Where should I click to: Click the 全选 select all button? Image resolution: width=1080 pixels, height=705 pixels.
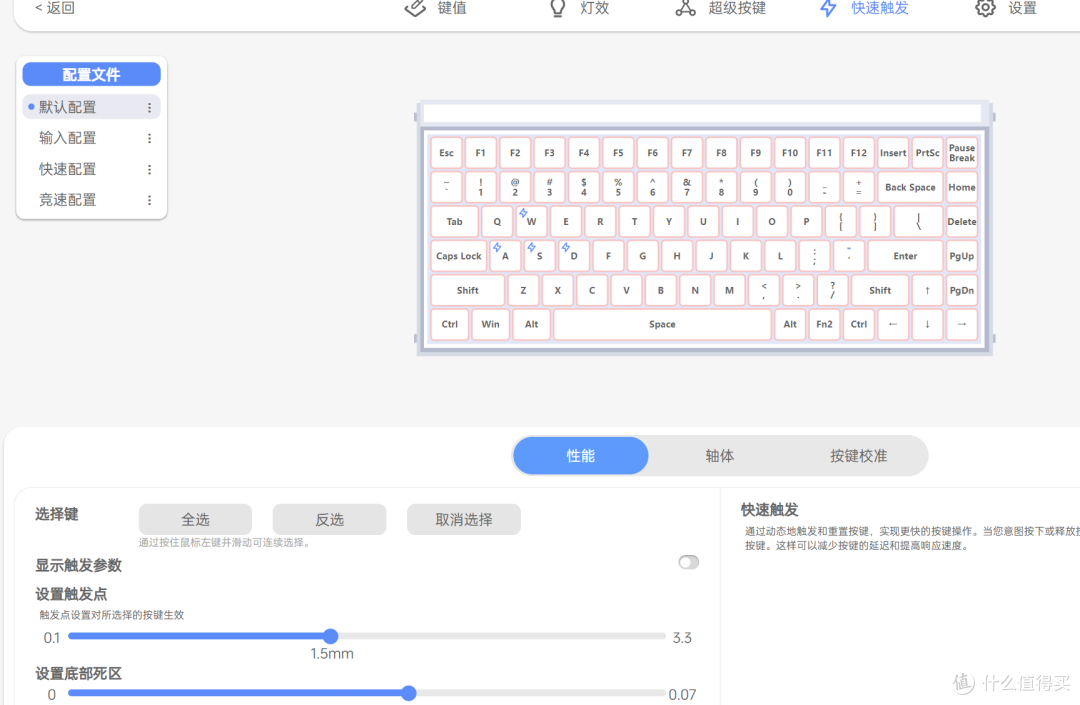click(194, 519)
